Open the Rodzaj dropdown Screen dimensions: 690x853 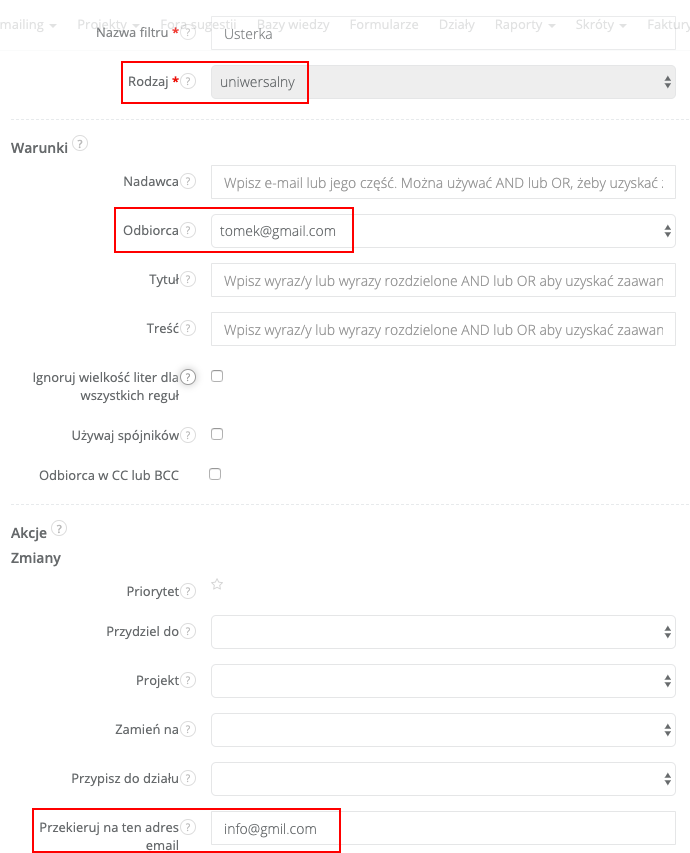(x=443, y=83)
